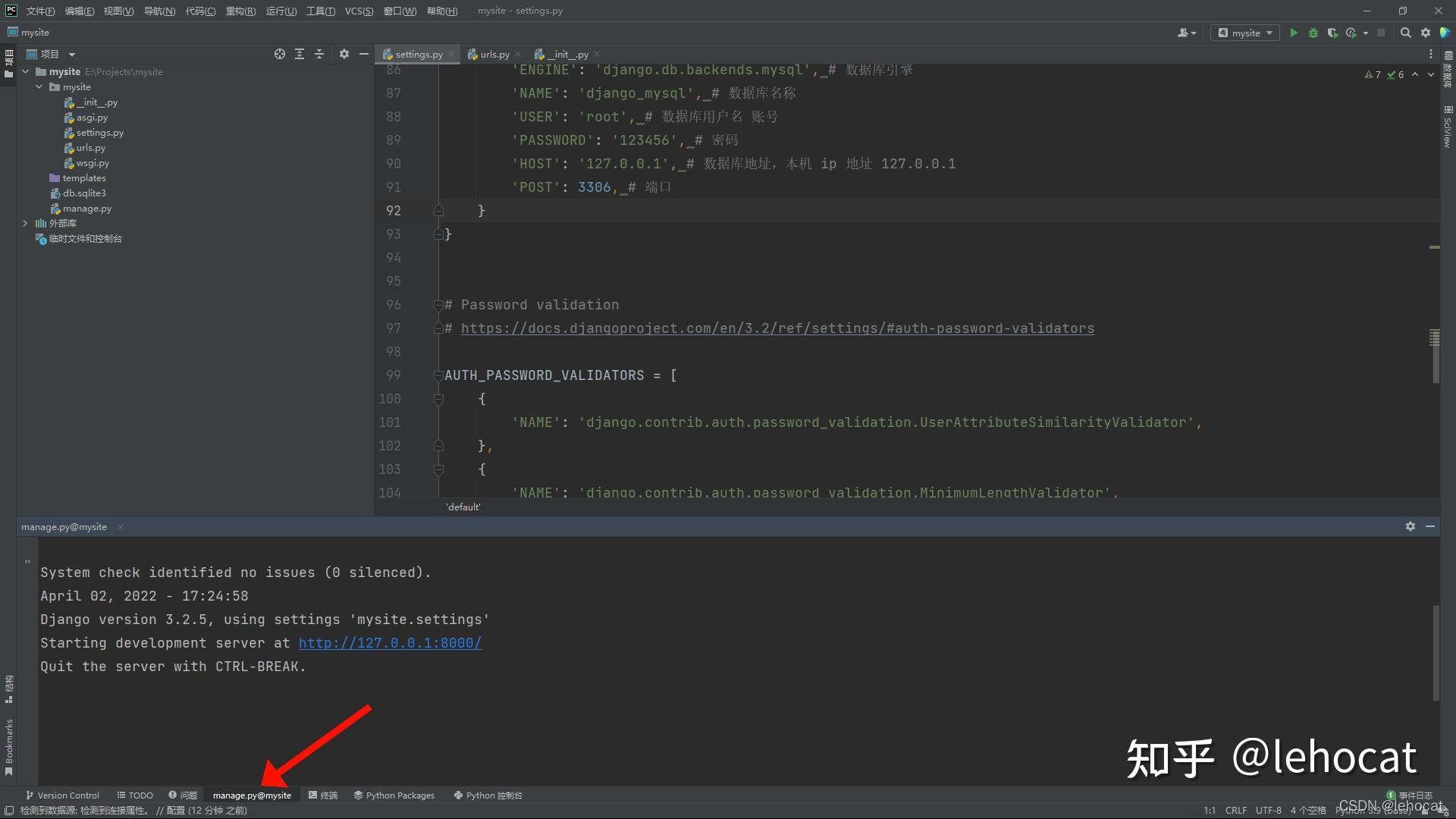Click Collapse All in Project panel

click(x=319, y=54)
